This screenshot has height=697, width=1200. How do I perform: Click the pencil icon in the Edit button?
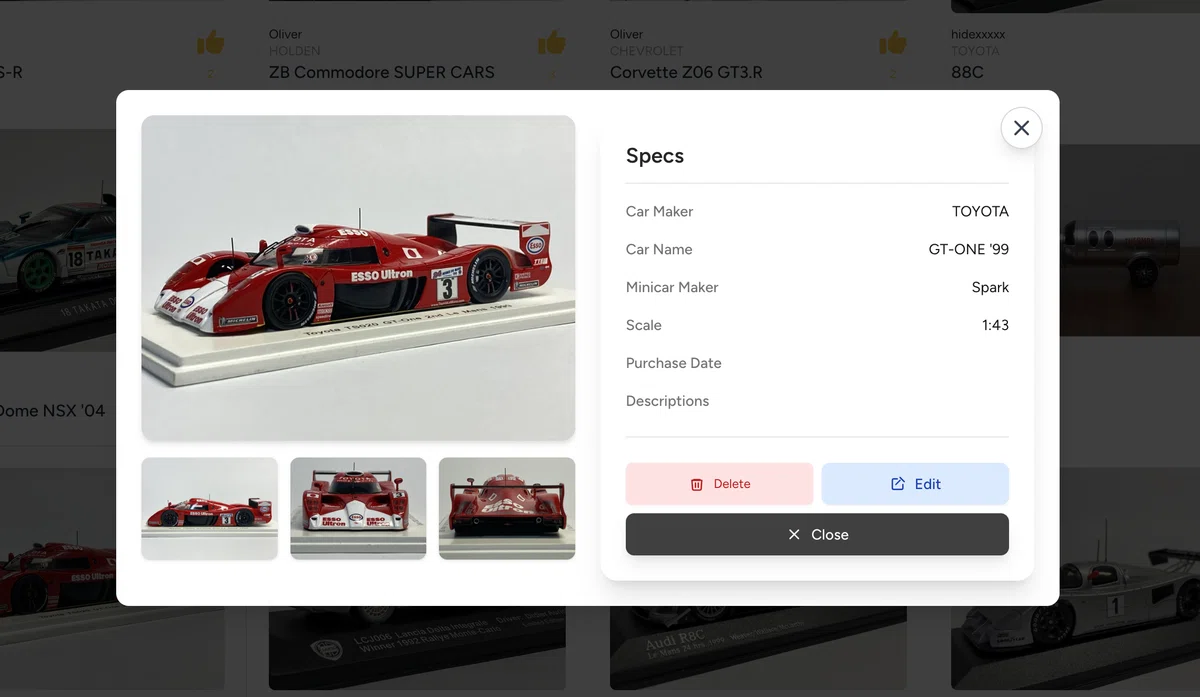898,484
